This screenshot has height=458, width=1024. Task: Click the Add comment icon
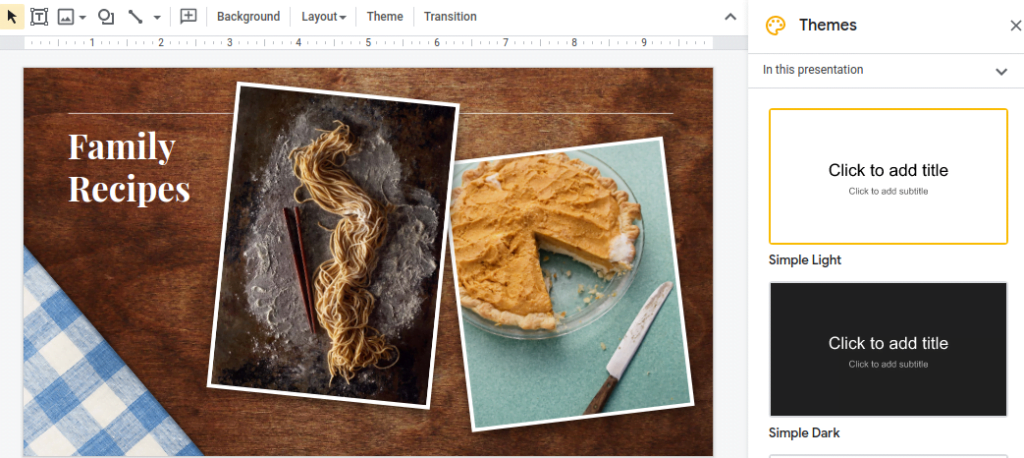click(x=188, y=17)
